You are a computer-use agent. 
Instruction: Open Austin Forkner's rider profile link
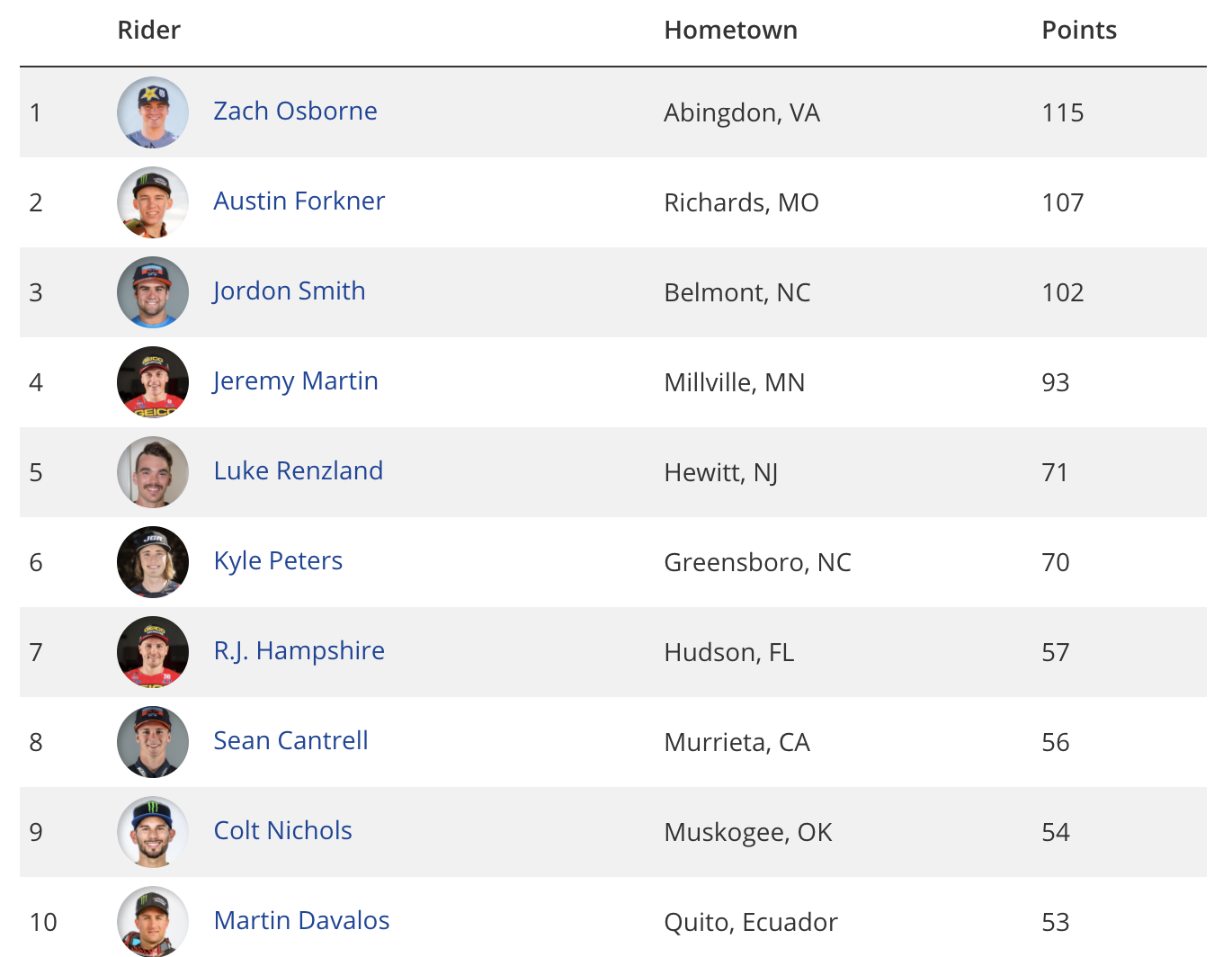pyautogui.click(x=299, y=201)
